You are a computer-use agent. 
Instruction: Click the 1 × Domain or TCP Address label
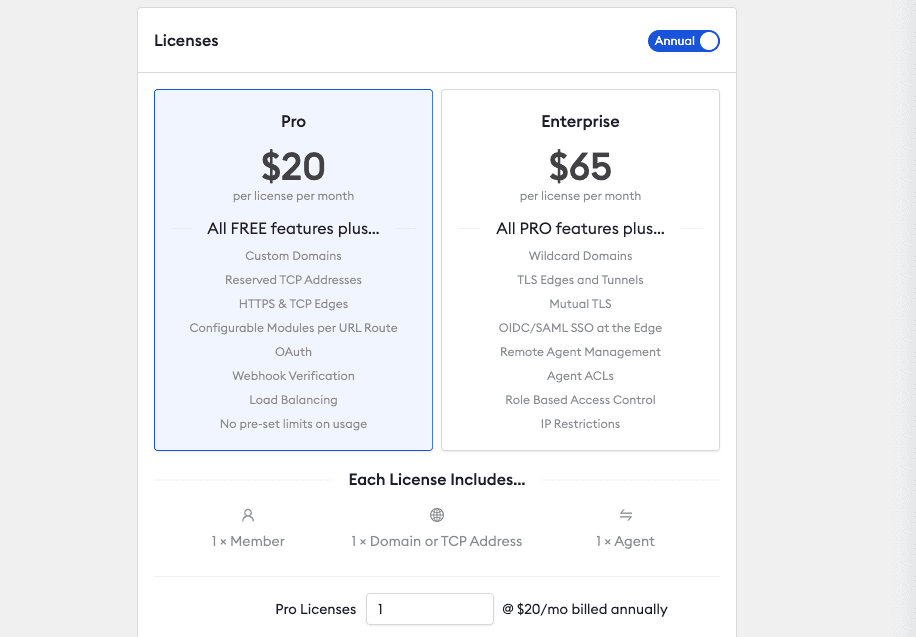point(436,541)
